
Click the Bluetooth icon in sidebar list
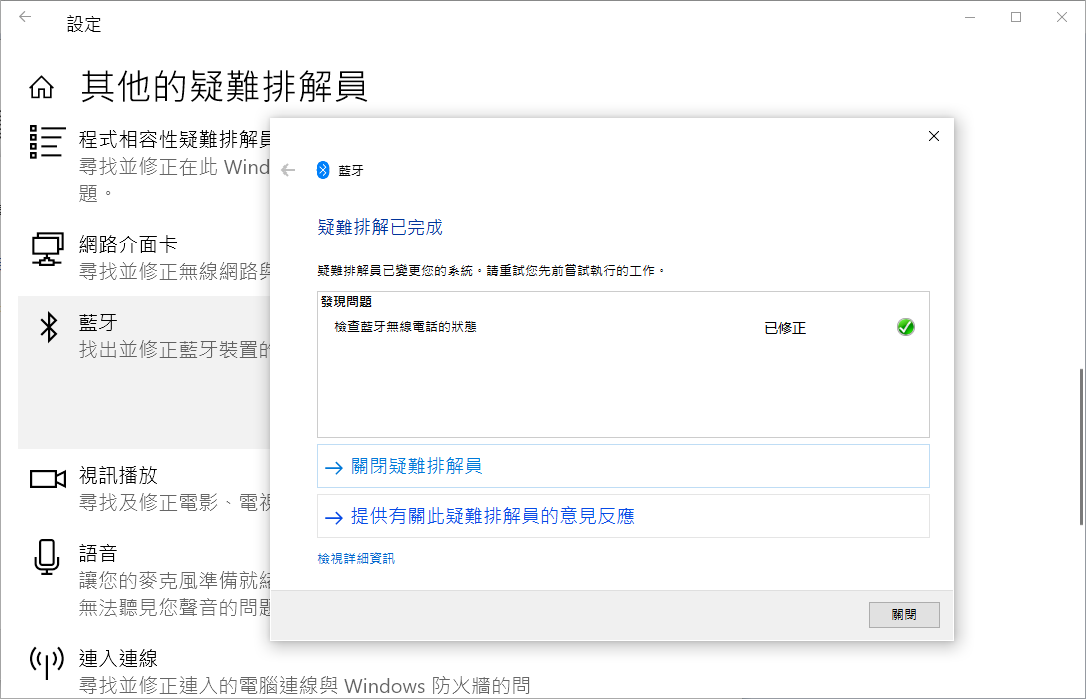(47, 327)
